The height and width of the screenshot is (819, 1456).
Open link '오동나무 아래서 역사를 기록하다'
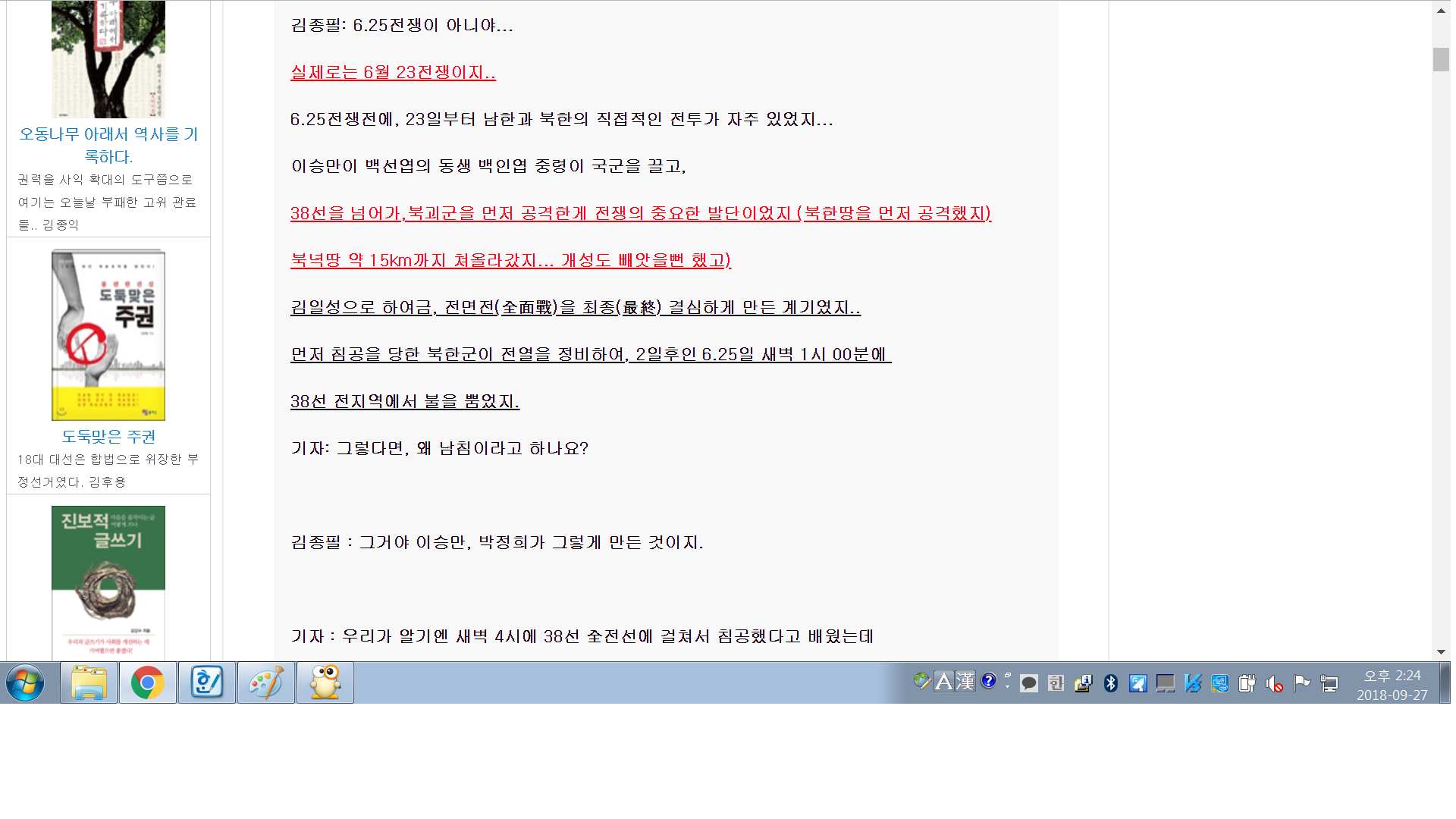point(108,145)
